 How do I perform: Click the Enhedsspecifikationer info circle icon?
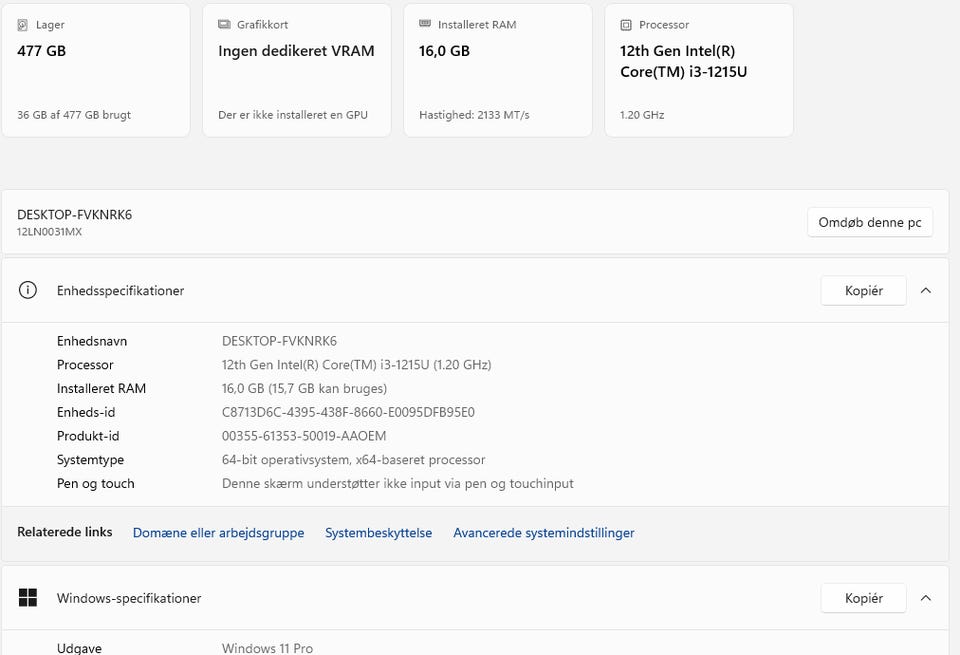click(28, 290)
